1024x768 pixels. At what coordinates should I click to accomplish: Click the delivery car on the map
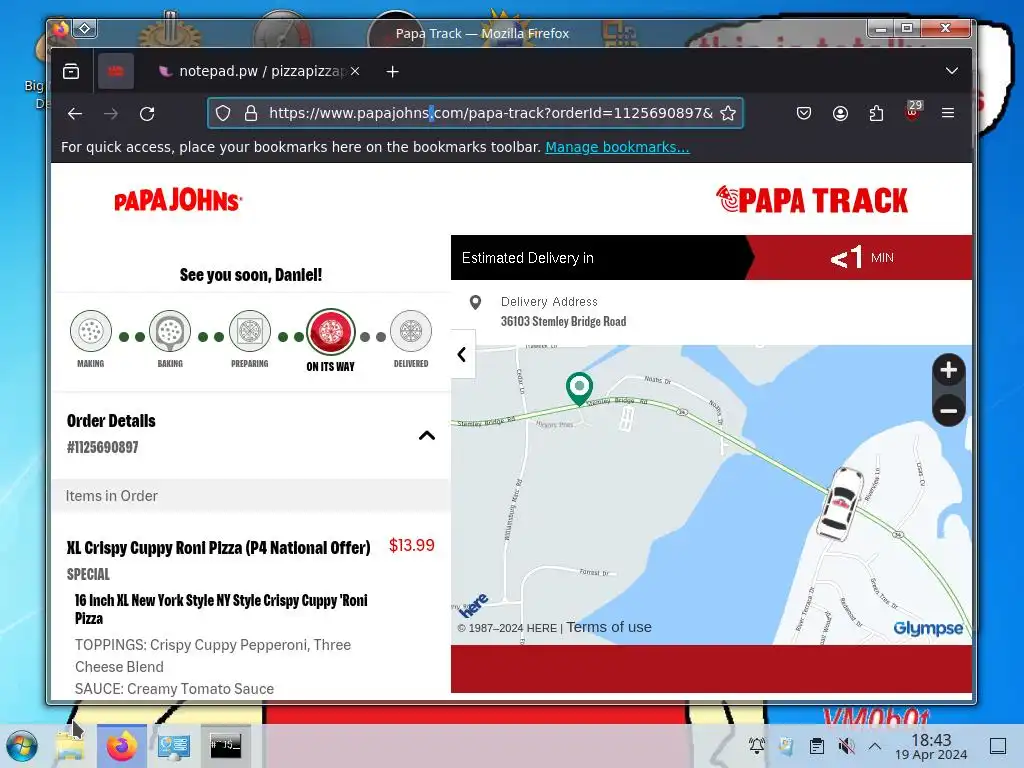tap(841, 504)
